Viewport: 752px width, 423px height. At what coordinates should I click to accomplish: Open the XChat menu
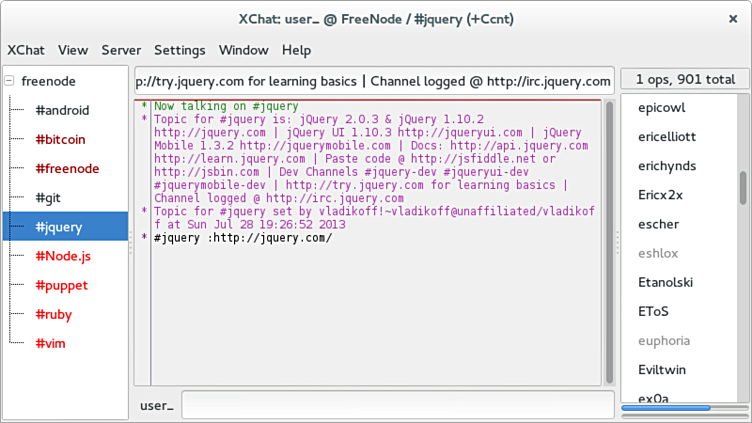pos(26,50)
